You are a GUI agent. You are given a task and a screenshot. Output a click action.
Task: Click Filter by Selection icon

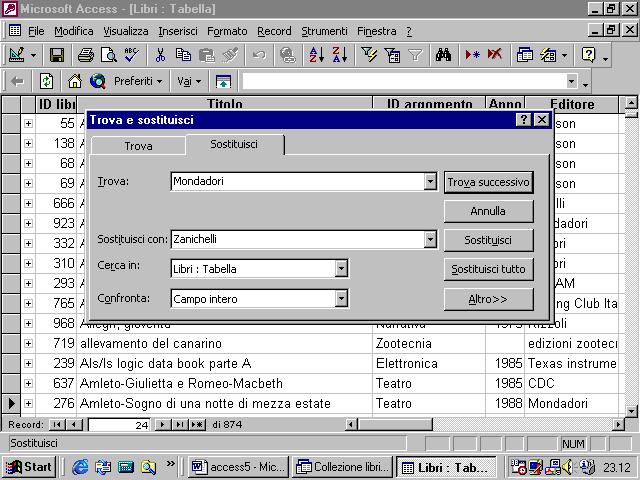[x=369, y=55]
